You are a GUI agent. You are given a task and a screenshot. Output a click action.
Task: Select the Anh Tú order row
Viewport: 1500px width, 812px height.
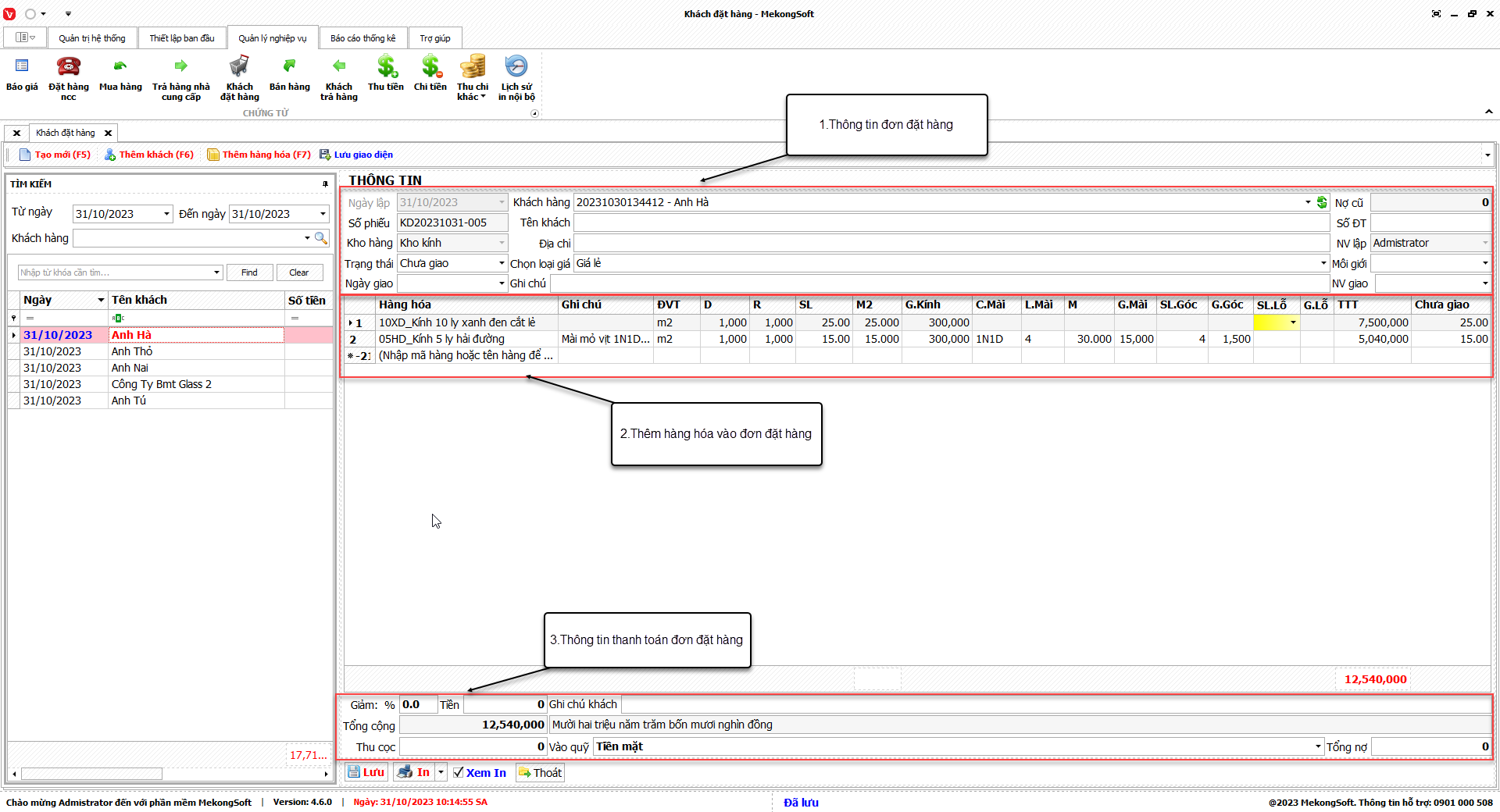170,401
